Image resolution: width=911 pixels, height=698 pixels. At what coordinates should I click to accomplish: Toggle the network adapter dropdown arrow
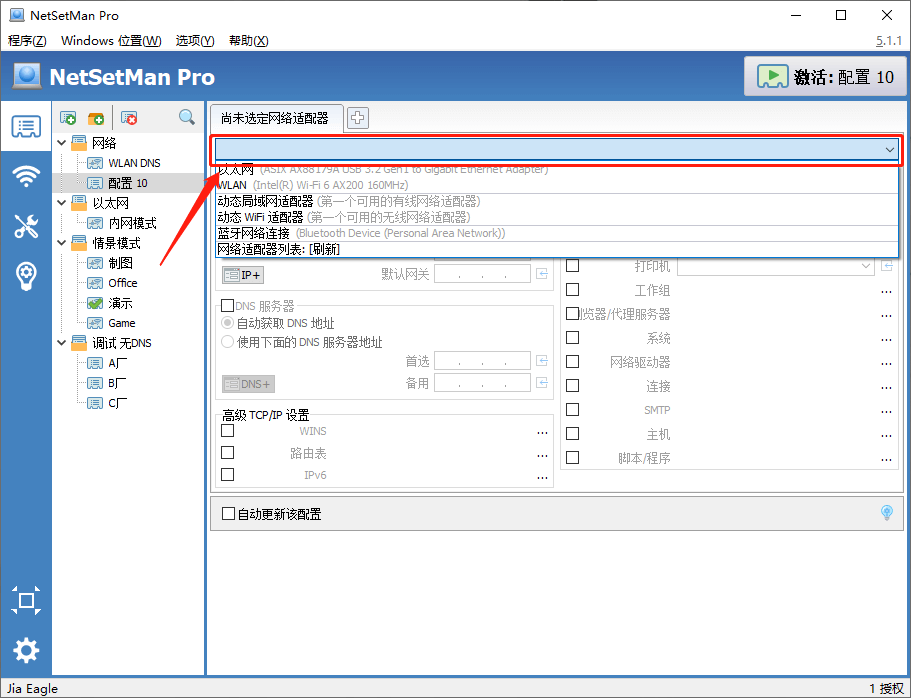(x=890, y=150)
